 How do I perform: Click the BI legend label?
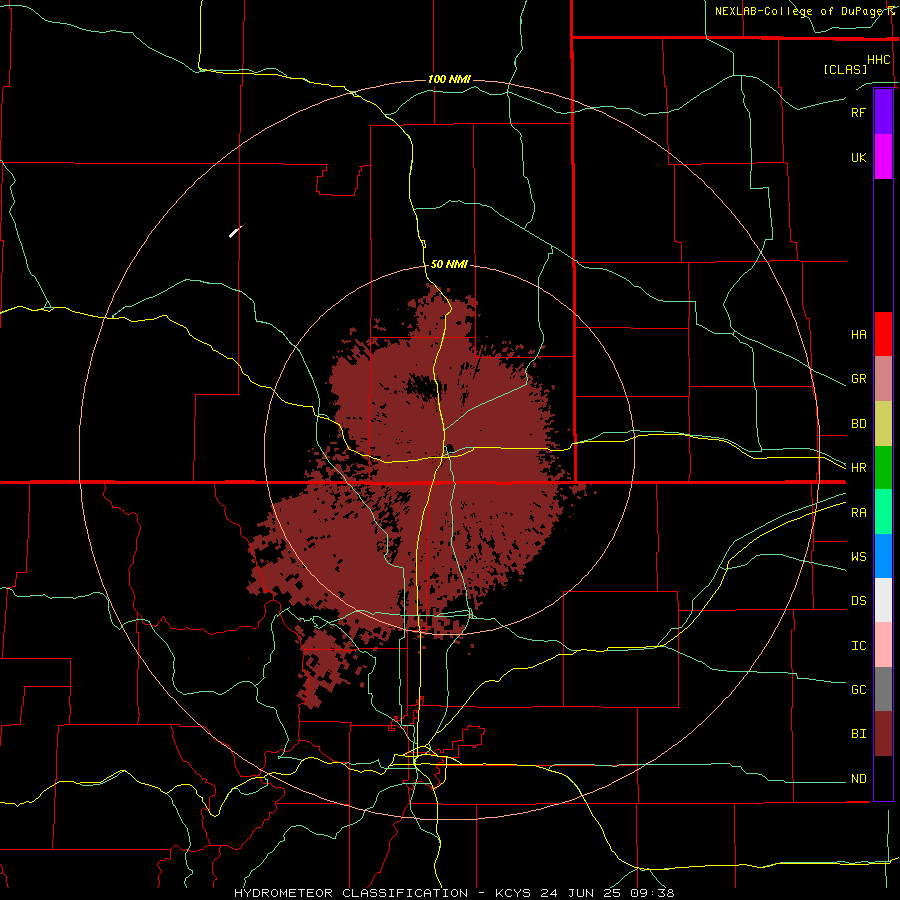858,734
